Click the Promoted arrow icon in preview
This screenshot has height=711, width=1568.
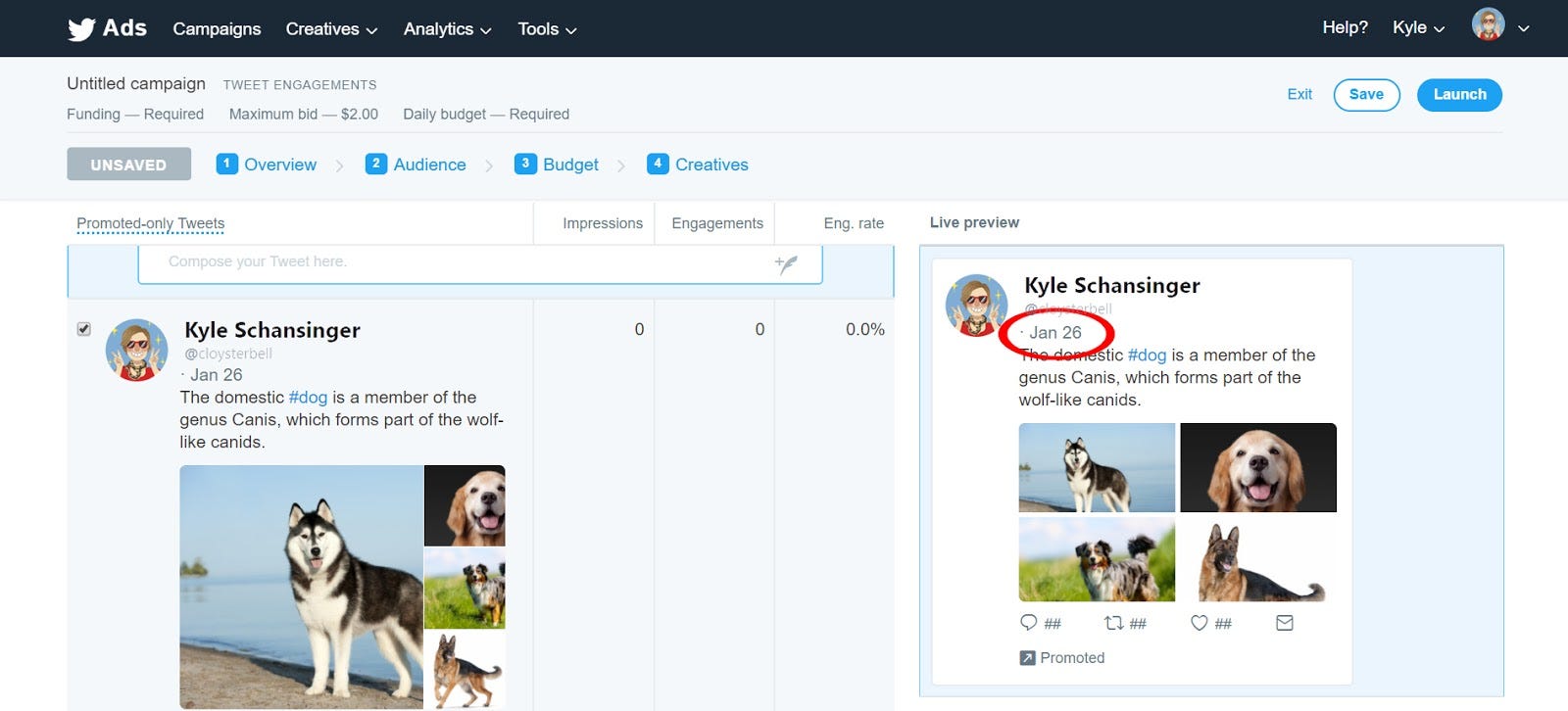[1027, 658]
